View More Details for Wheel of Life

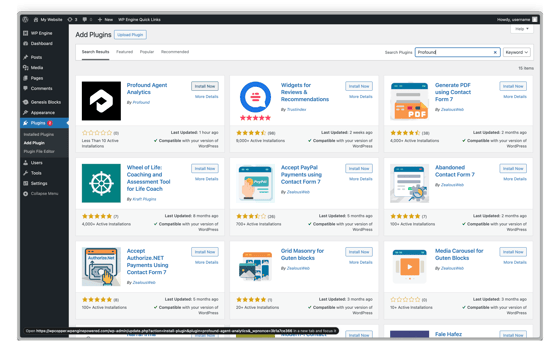click(206, 179)
